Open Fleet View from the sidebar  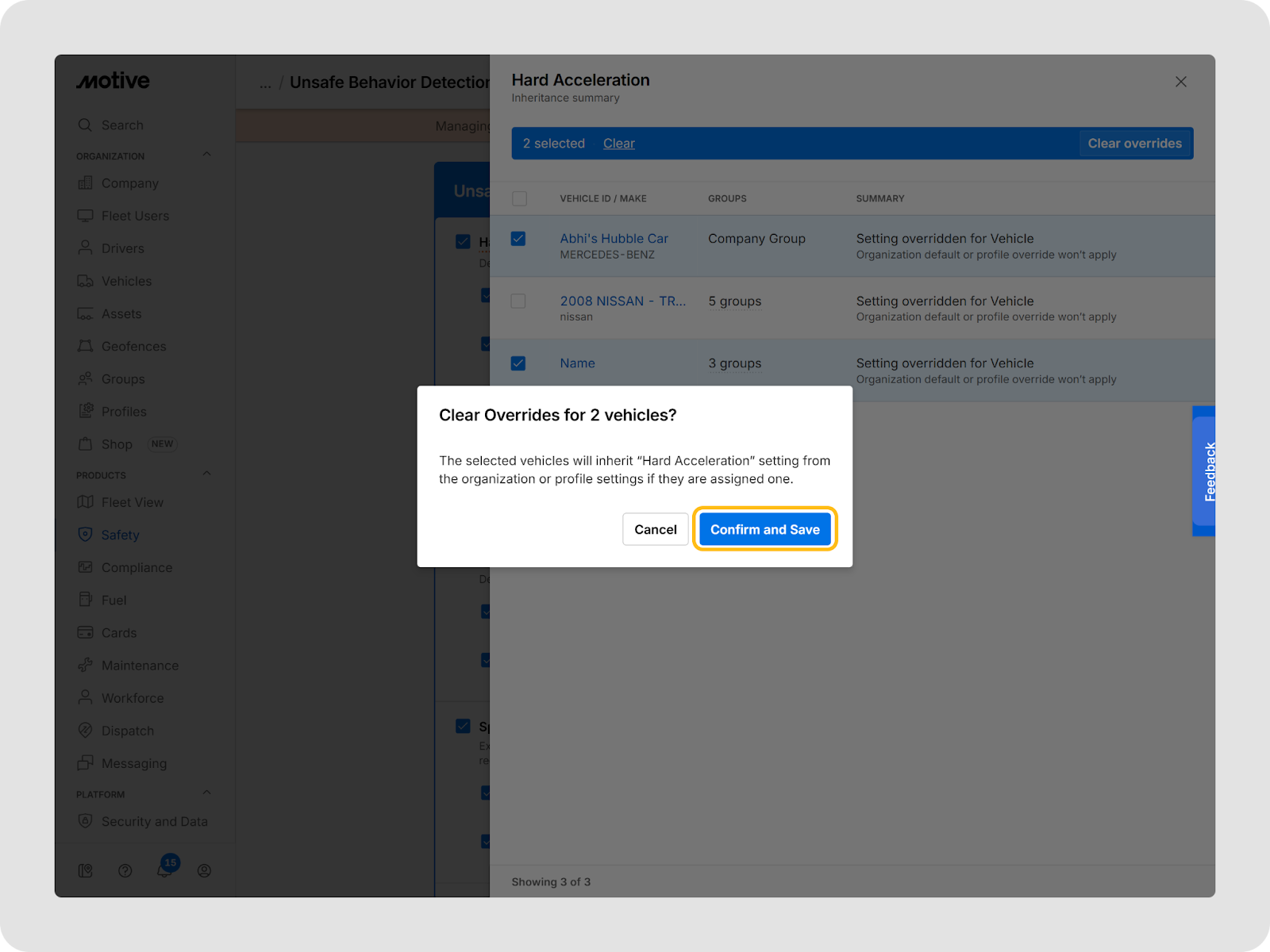click(x=132, y=502)
